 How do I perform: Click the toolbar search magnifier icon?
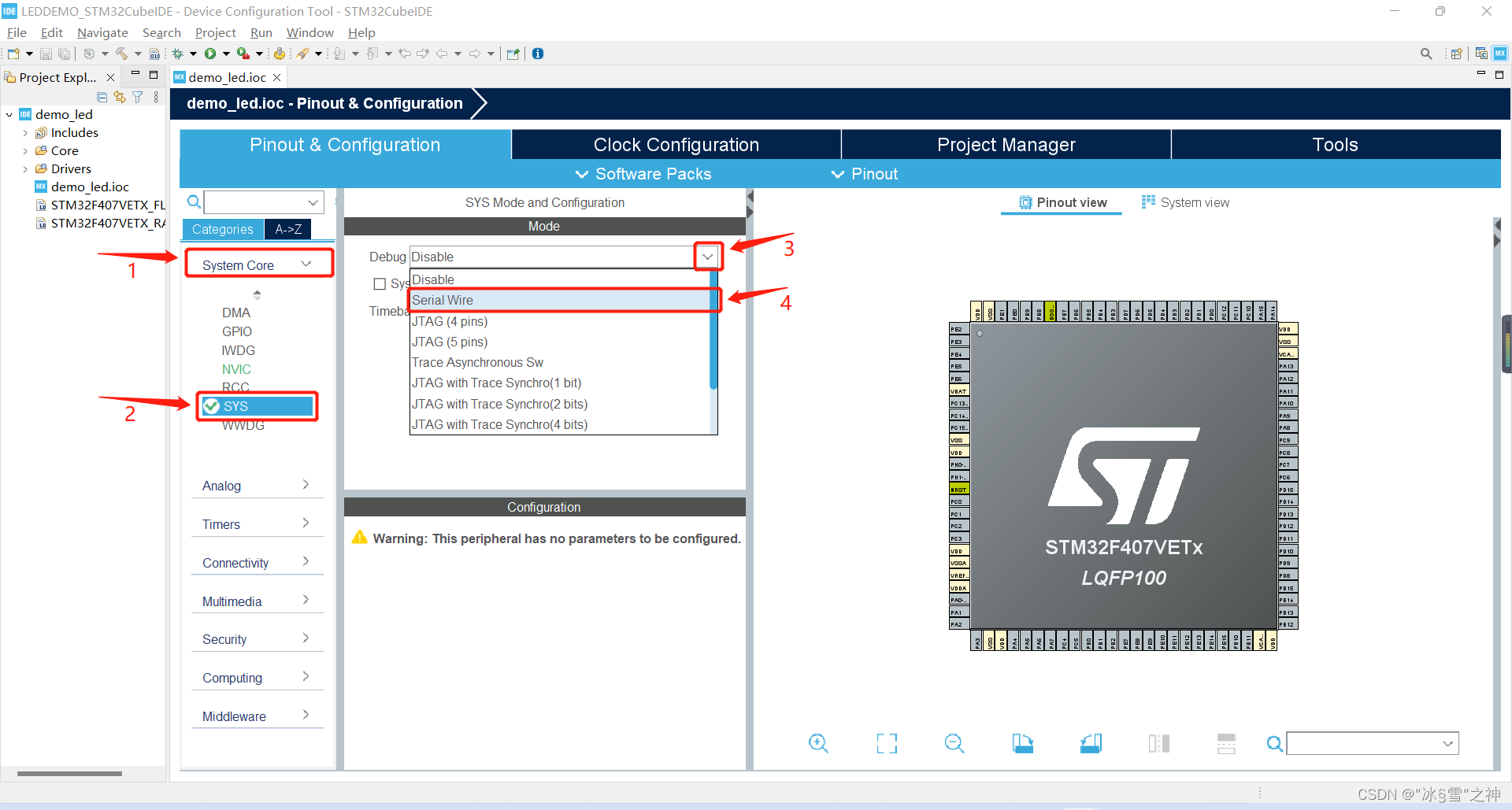click(1425, 54)
